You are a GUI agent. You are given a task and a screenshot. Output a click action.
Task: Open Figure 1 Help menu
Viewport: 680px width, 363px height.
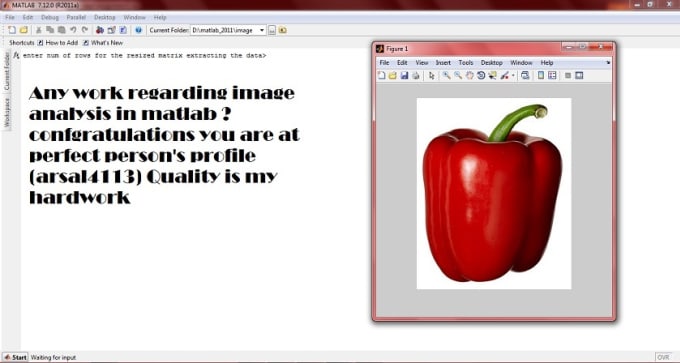(x=547, y=63)
